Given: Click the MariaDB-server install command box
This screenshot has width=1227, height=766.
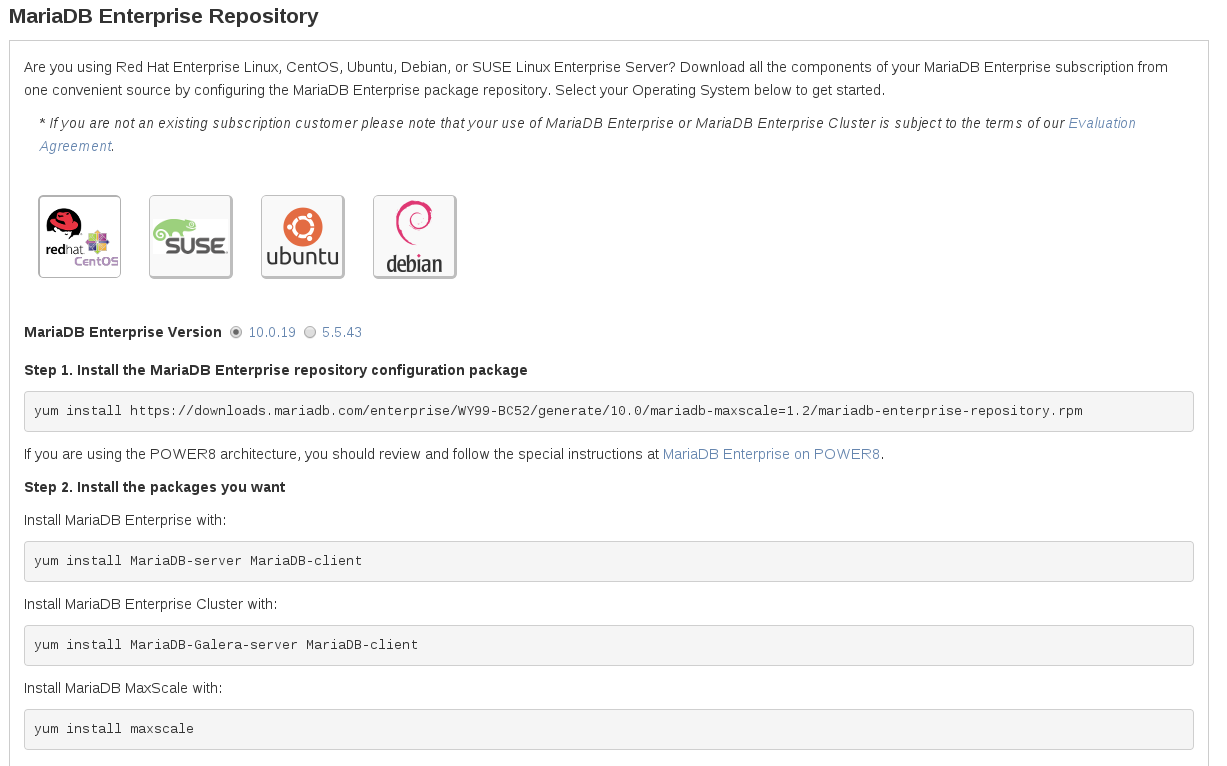Looking at the screenshot, I should (608, 561).
